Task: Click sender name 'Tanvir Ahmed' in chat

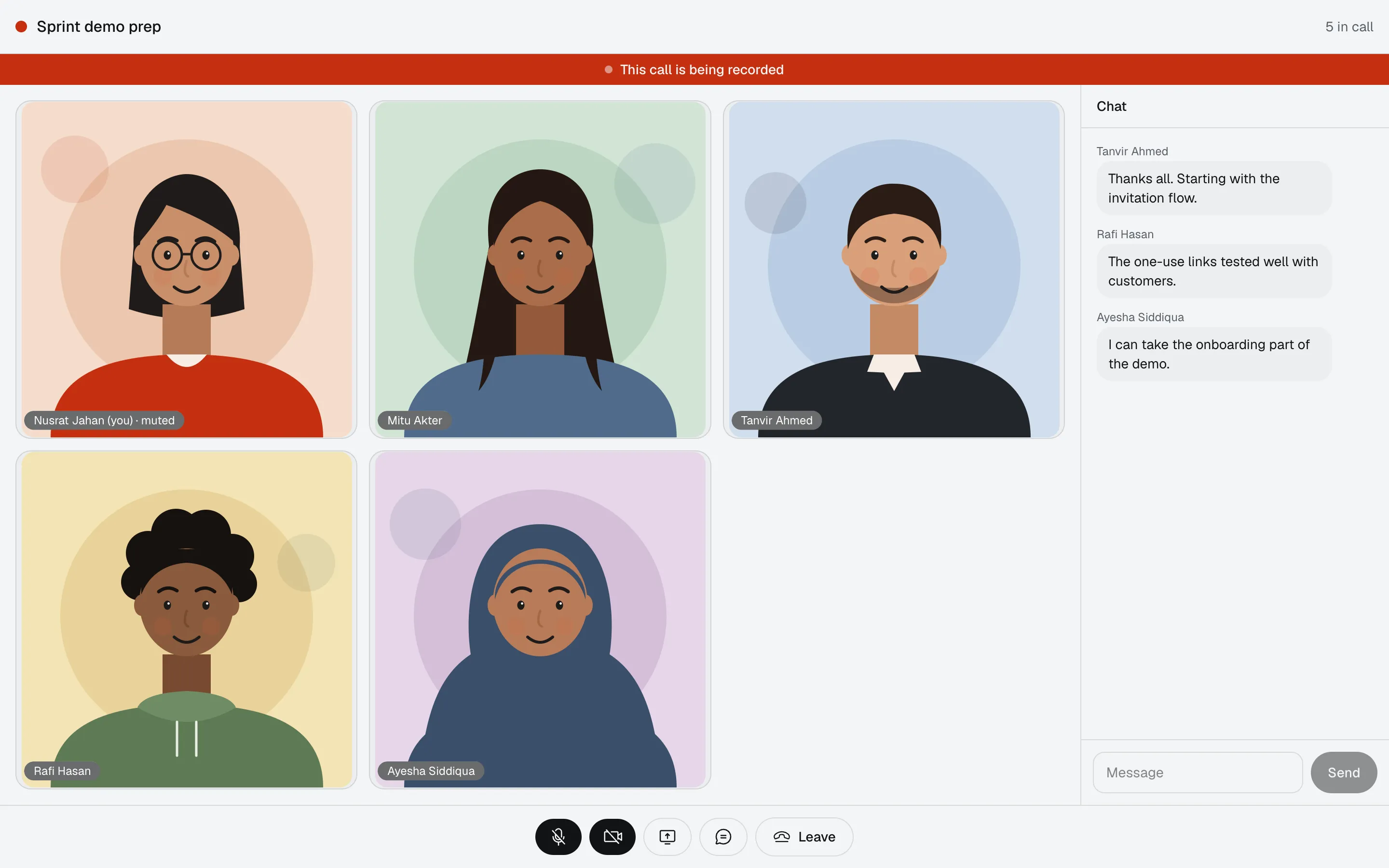Action: (1132, 151)
